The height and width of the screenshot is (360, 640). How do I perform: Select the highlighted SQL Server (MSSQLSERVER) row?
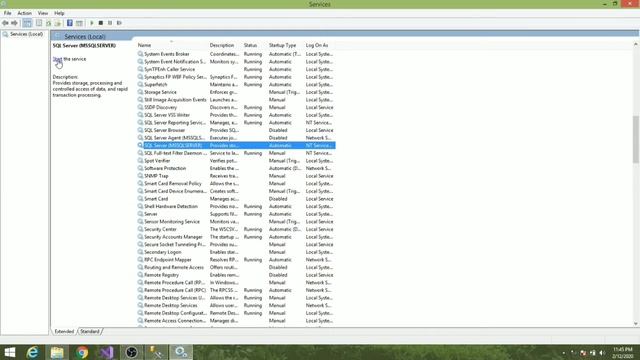point(236,145)
